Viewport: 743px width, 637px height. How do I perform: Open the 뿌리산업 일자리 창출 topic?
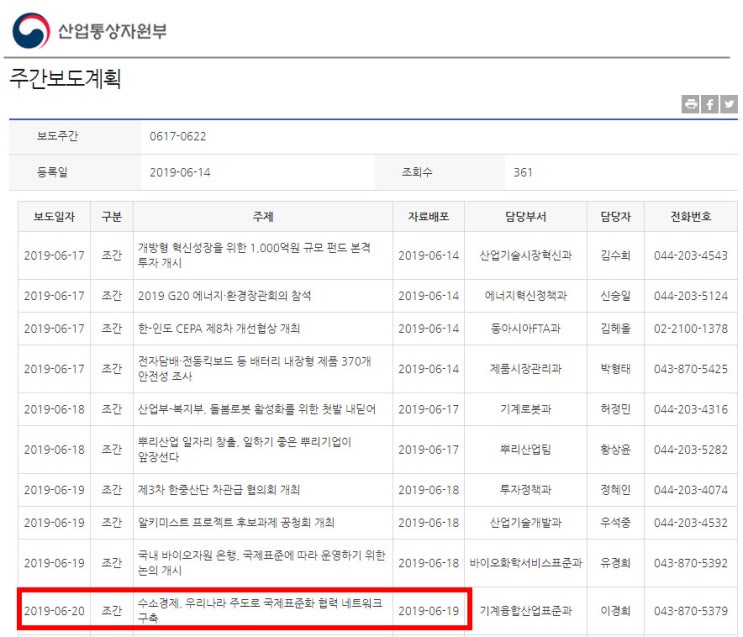(245, 449)
